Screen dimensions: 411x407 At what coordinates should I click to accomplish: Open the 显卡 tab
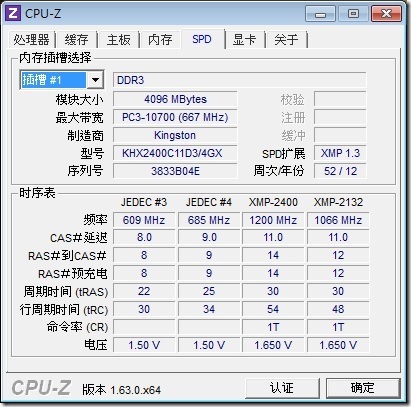[244, 40]
